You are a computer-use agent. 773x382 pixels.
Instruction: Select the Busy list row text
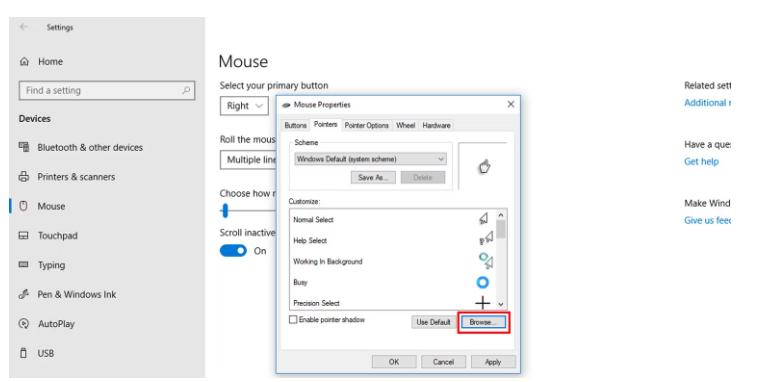[x=300, y=282]
